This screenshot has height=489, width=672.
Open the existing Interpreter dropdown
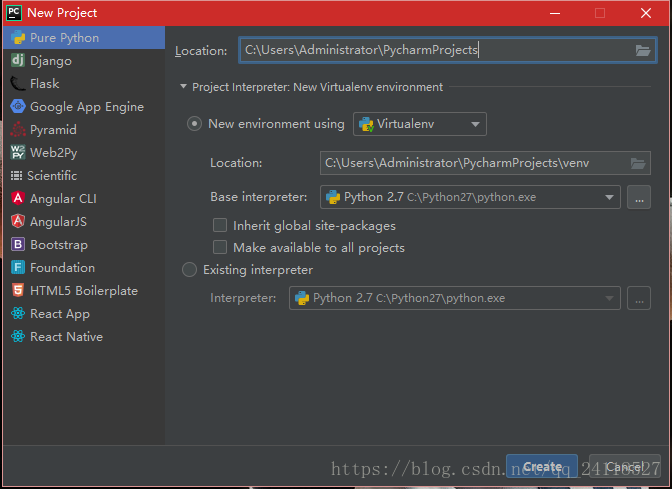[455, 298]
